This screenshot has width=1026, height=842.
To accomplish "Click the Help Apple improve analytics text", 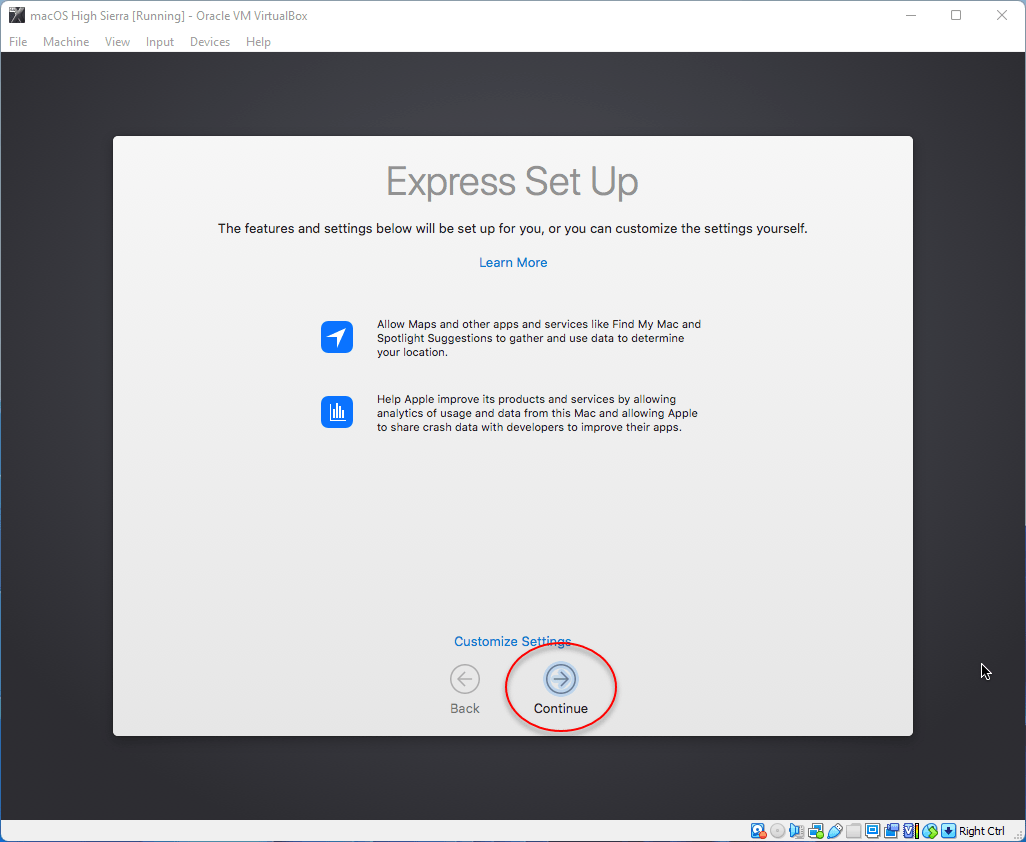I will click(x=537, y=413).
